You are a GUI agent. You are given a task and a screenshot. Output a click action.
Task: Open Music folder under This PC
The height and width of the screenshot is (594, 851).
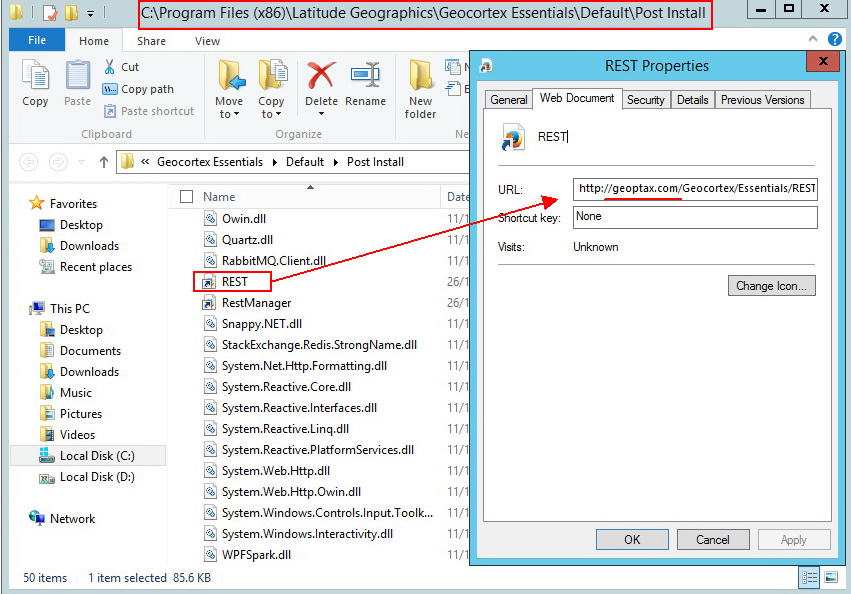[x=75, y=393]
